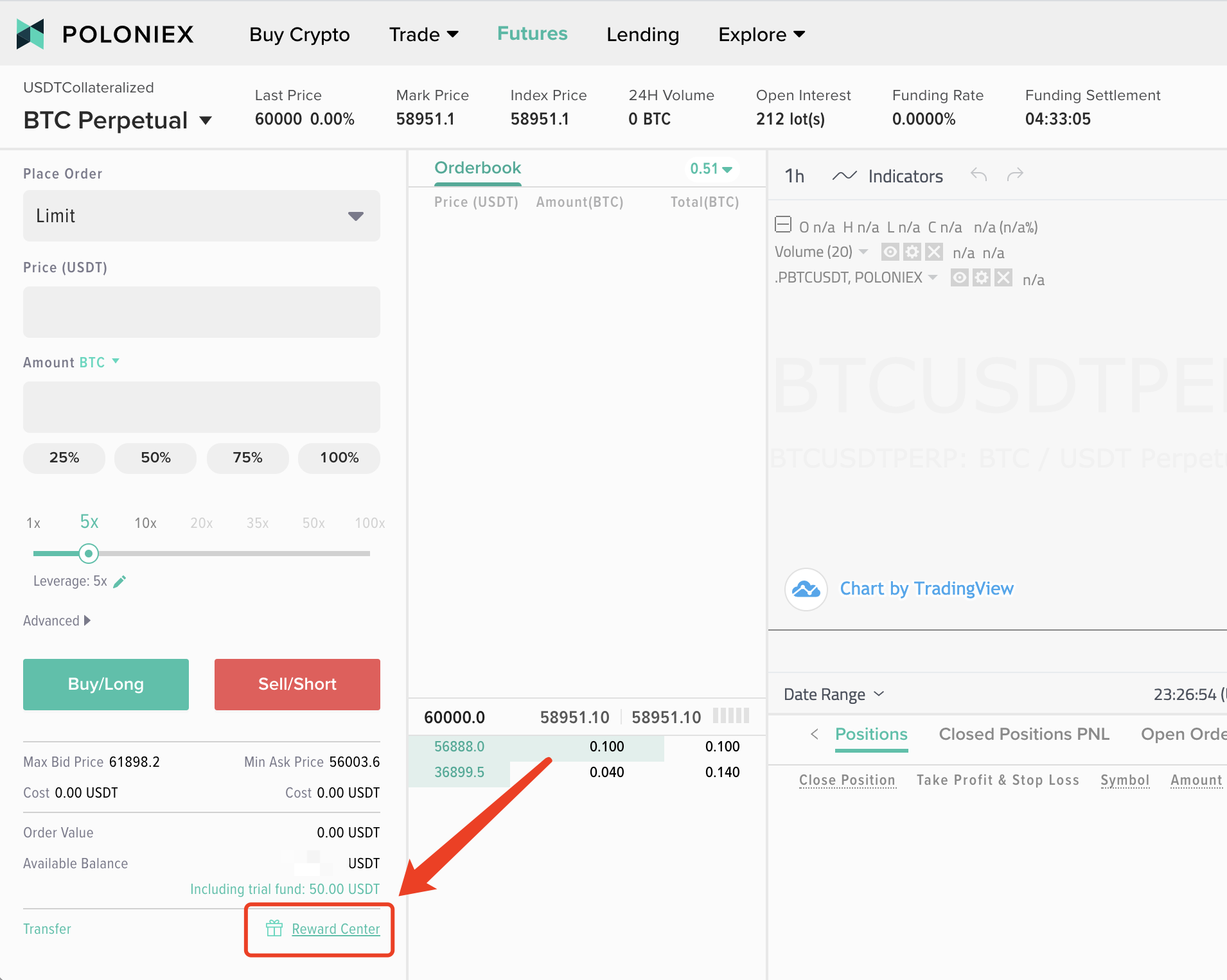Open the Chart by TradingView link
The width and height of the screenshot is (1227, 980).
coord(926,589)
